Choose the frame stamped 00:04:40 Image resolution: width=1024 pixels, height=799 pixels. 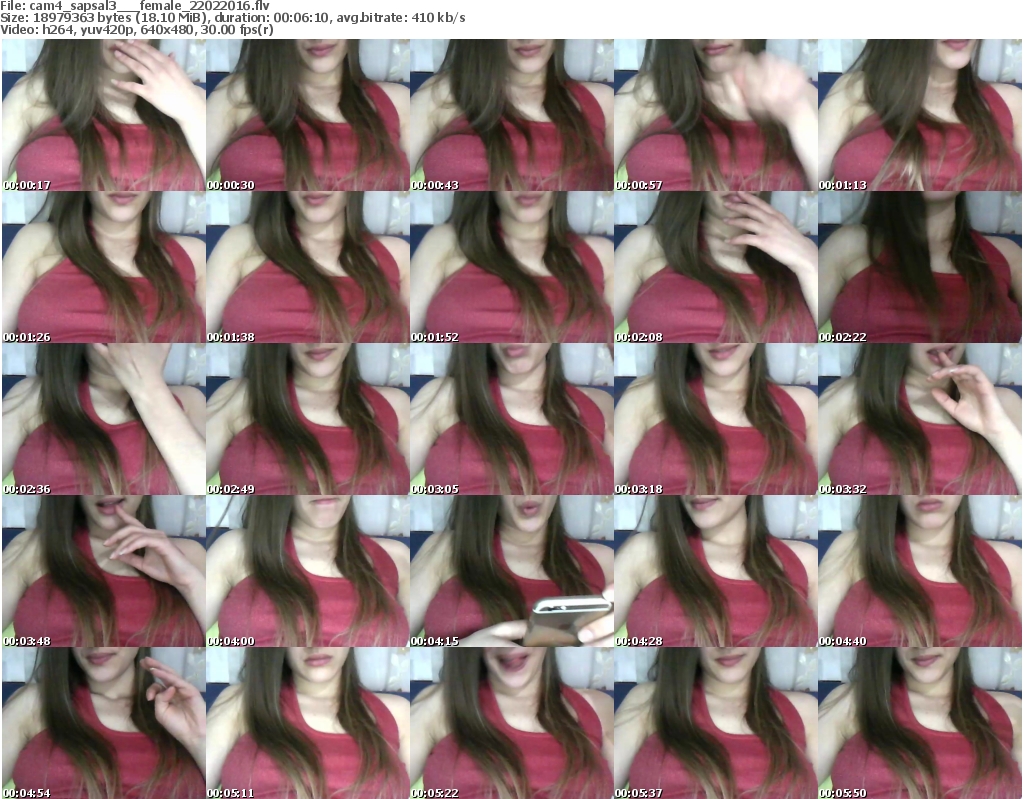(920, 571)
